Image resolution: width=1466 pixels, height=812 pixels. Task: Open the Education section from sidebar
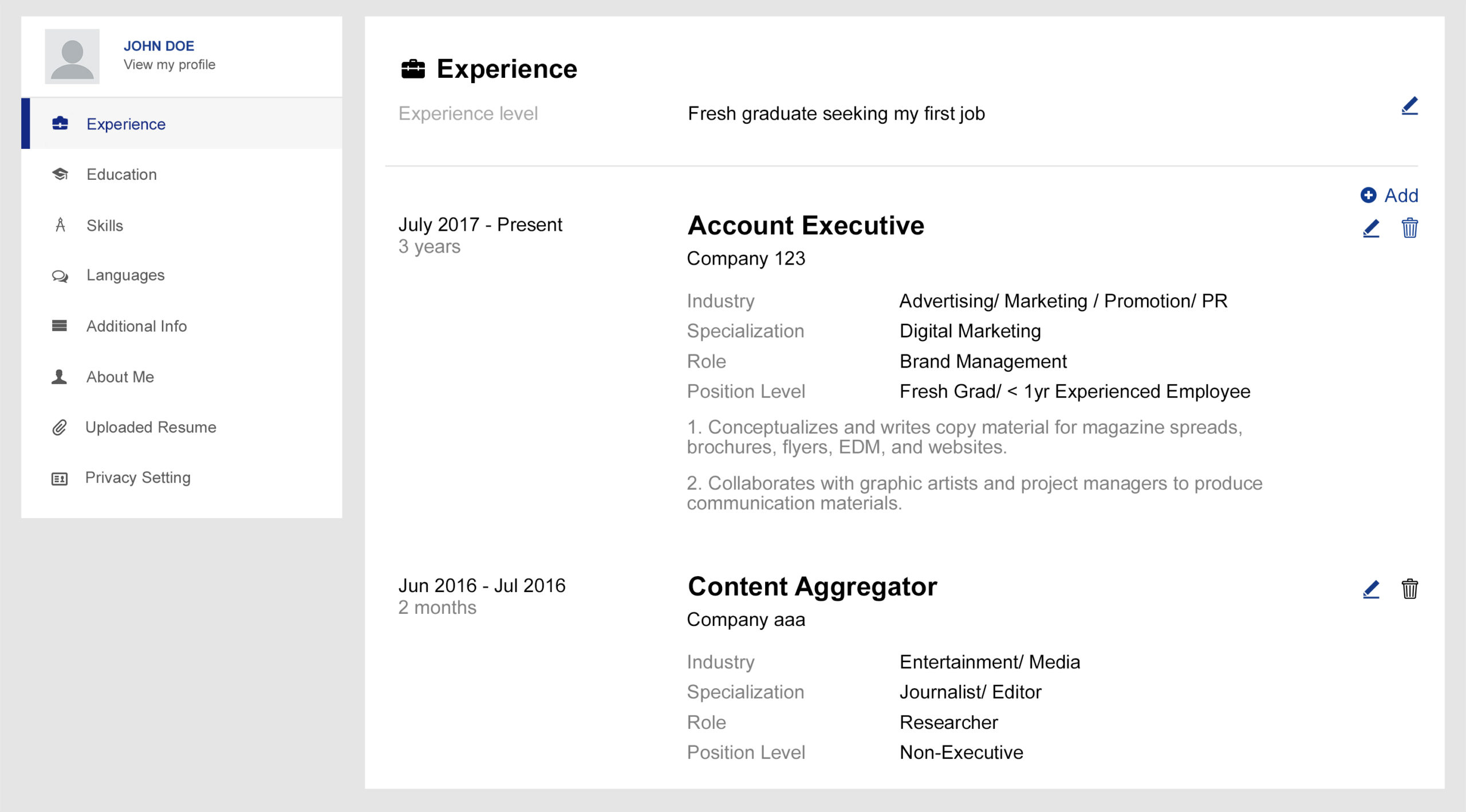[121, 174]
